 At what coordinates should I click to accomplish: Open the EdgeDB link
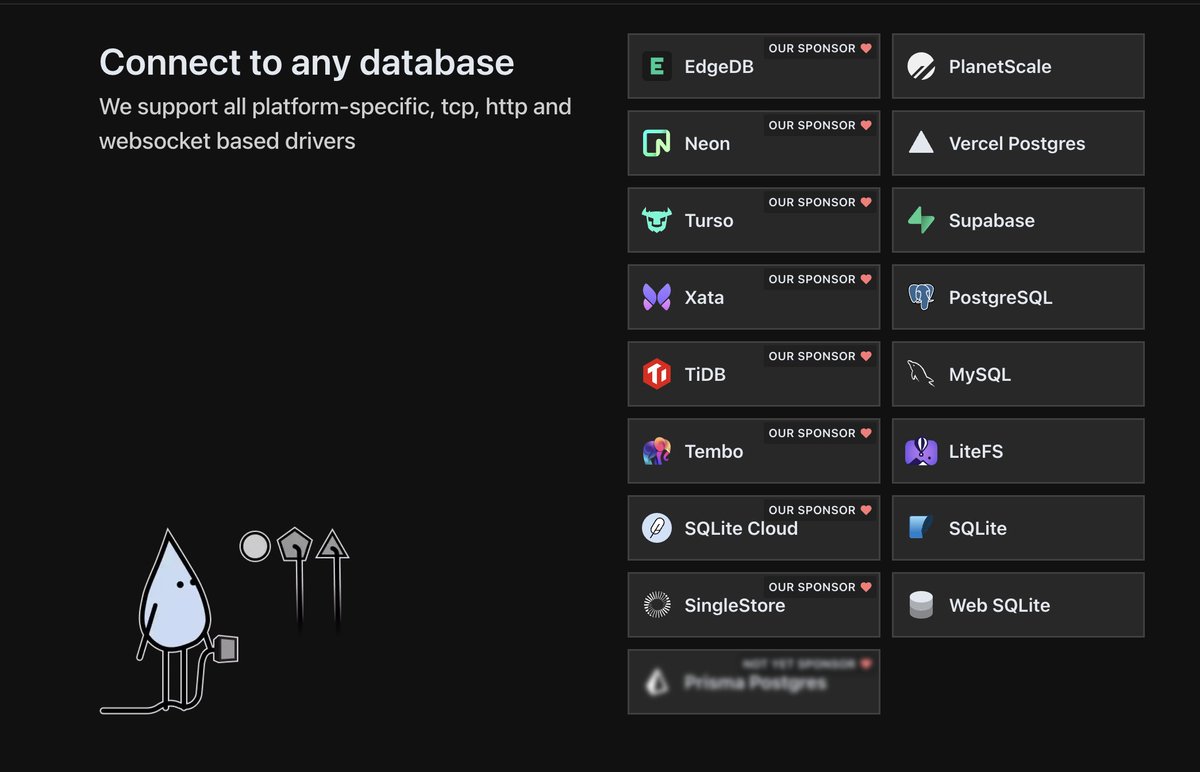tap(754, 67)
